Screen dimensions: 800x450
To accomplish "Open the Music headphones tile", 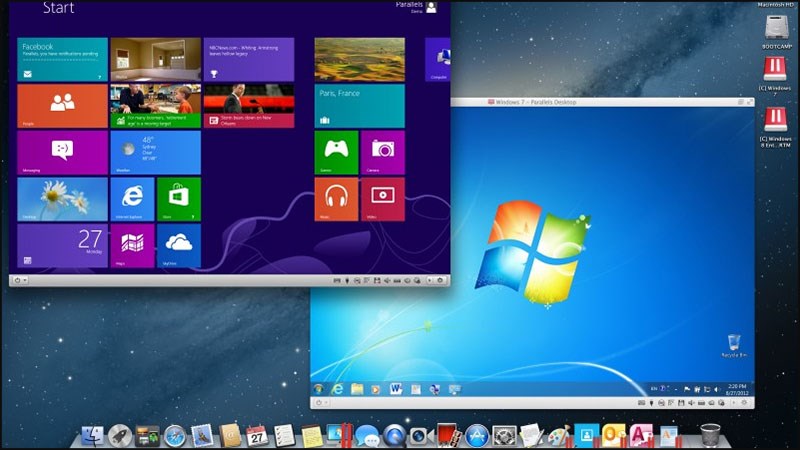I will pyautogui.click(x=336, y=199).
